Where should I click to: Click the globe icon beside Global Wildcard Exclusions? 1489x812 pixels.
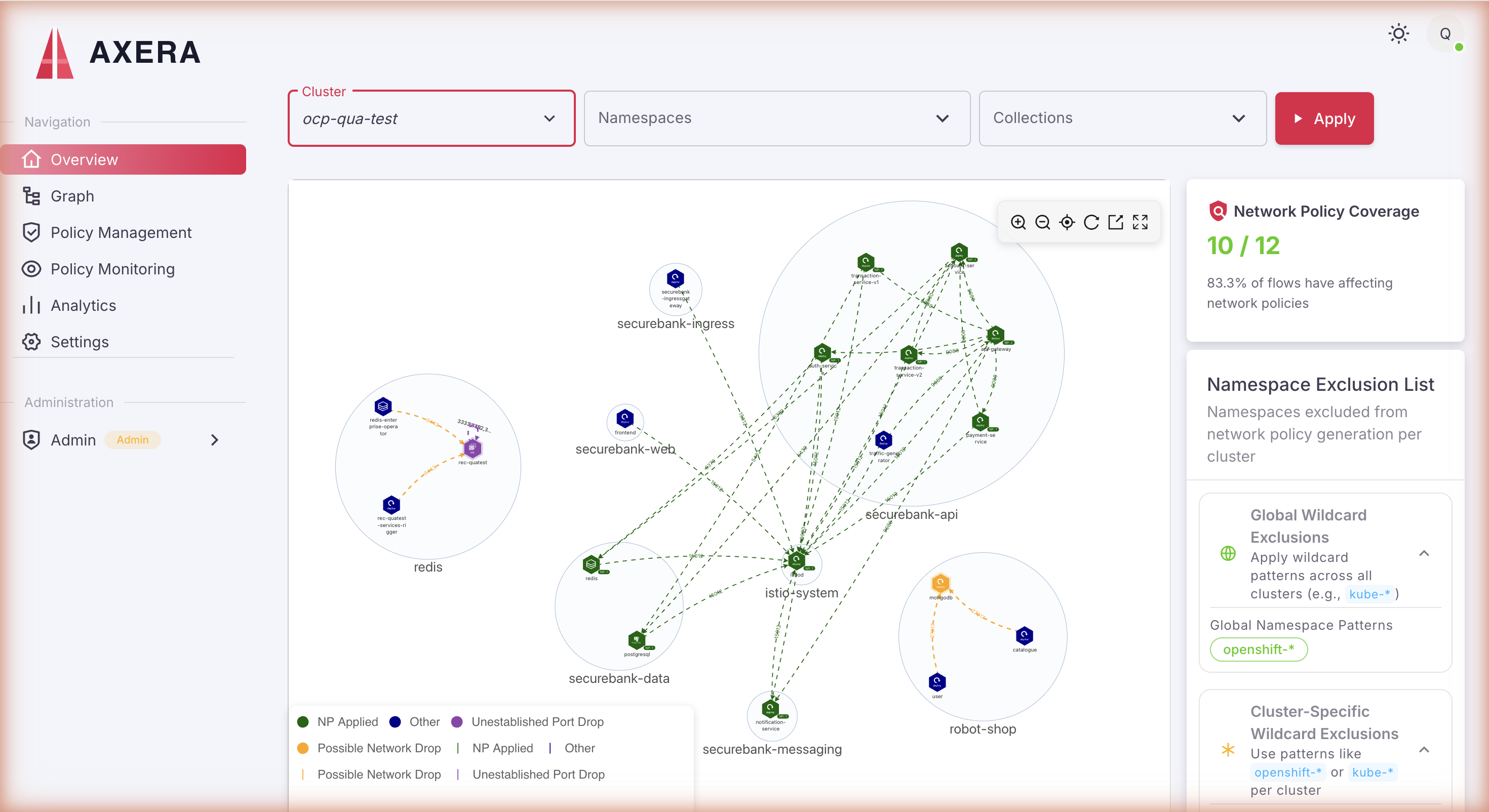pos(1228,554)
